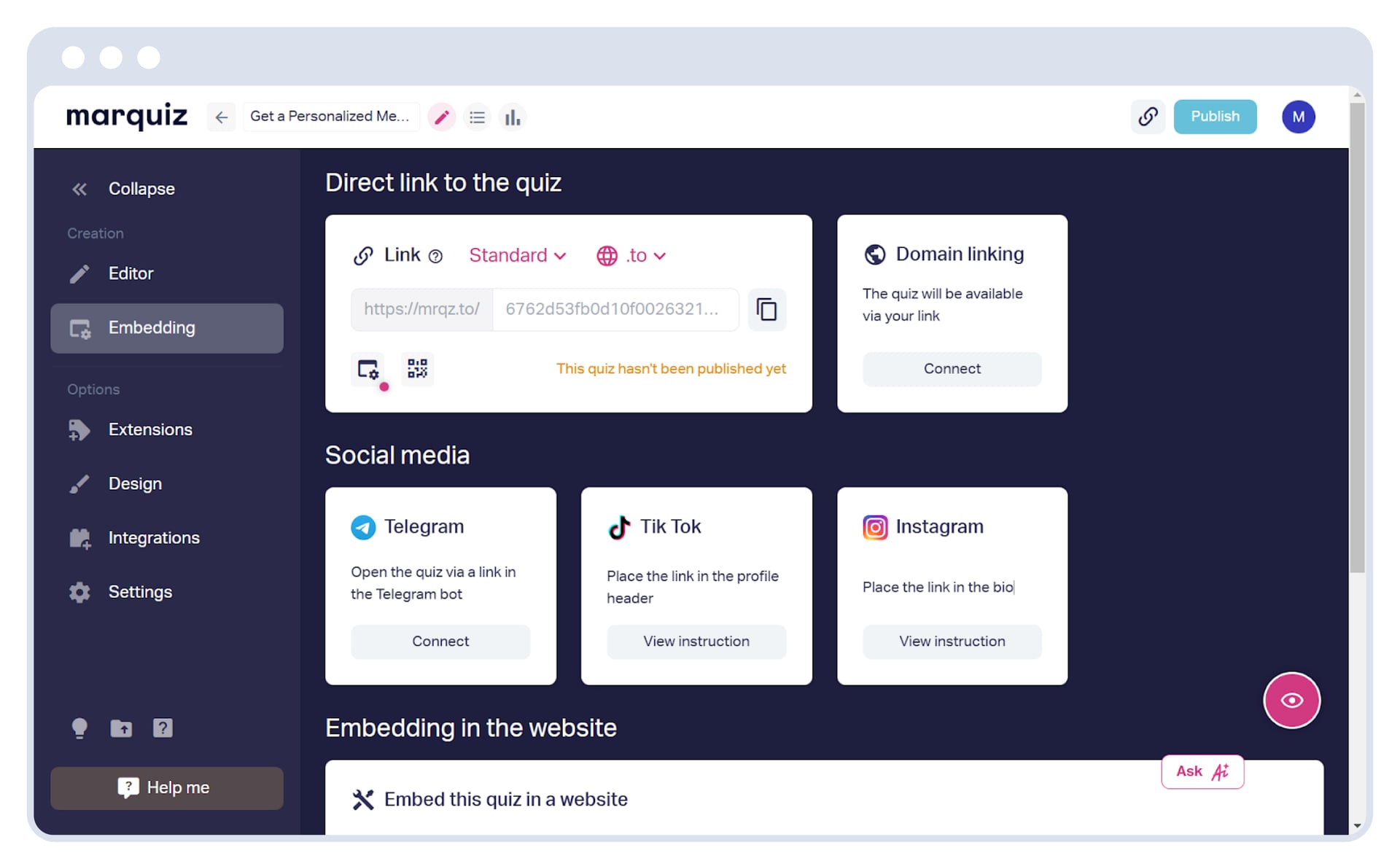Screen dimensions: 1400x861
Task: Open link settings icon with pink dot
Action: pyautogui.click(x=368, y=369)
